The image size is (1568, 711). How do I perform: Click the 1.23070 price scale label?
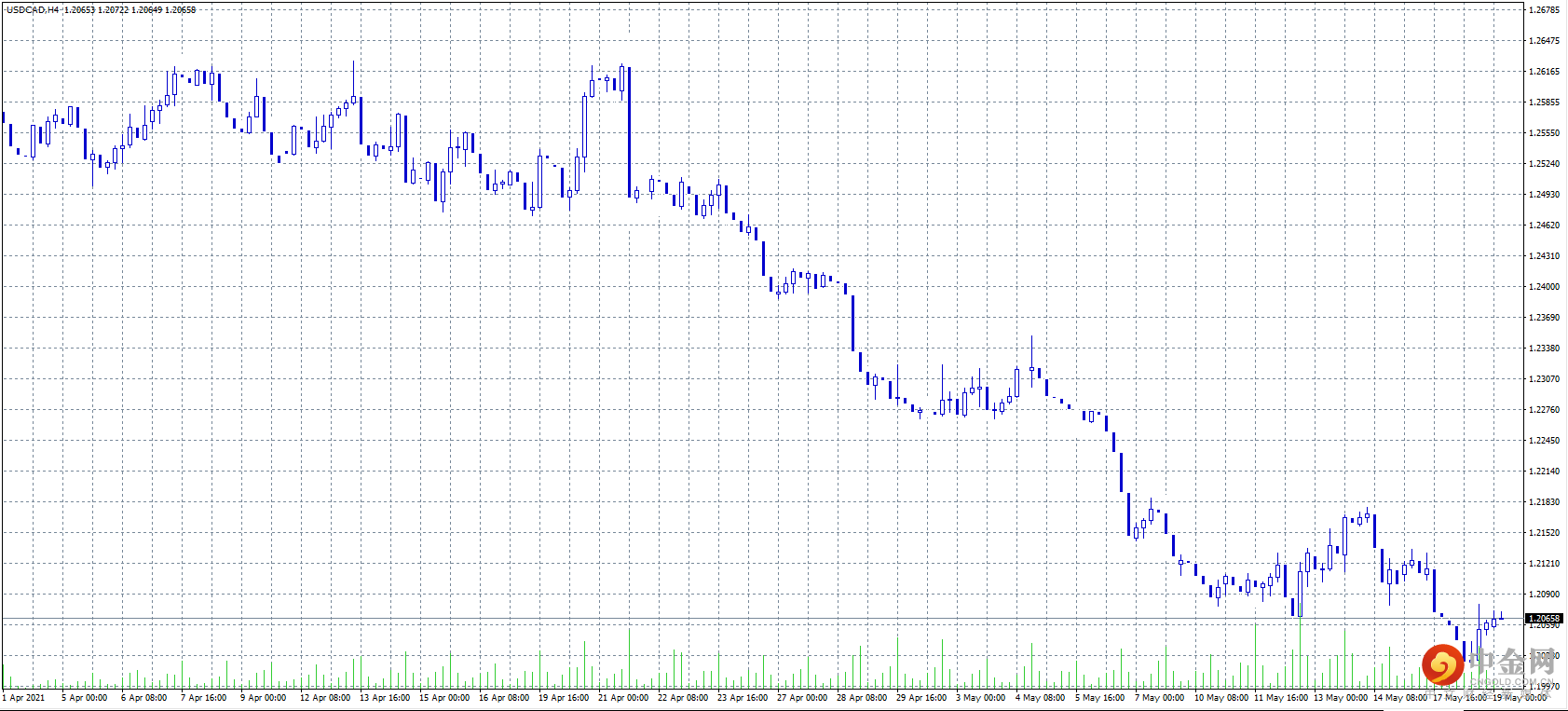[x=1544, y=379]
